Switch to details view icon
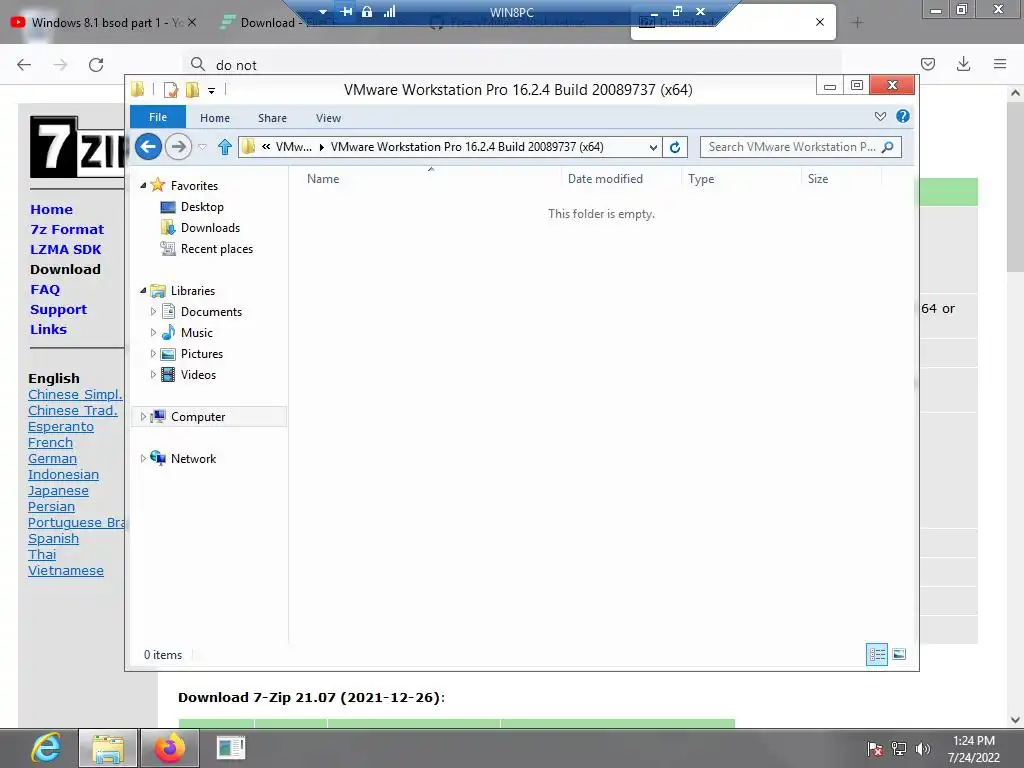The width and height of the screenshot is (1024, 768). (x=876, y=654)
